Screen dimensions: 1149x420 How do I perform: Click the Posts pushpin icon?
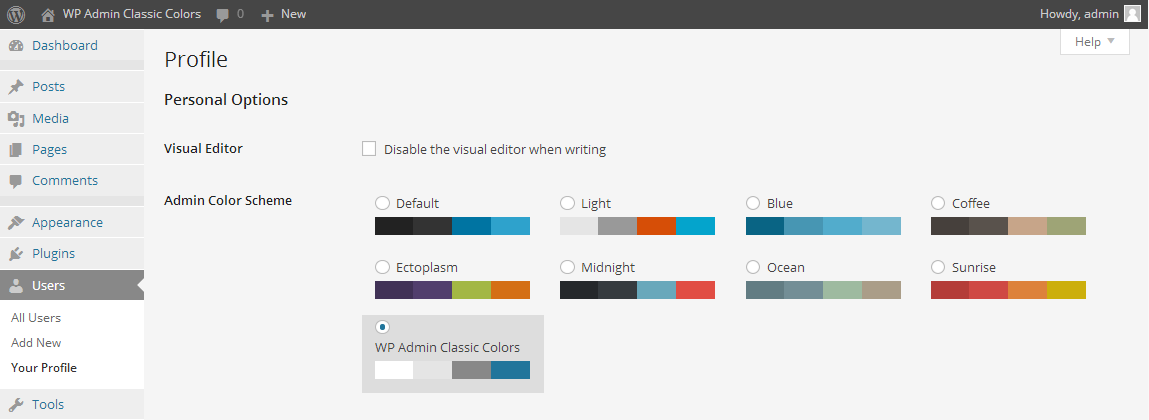(15, 86)
